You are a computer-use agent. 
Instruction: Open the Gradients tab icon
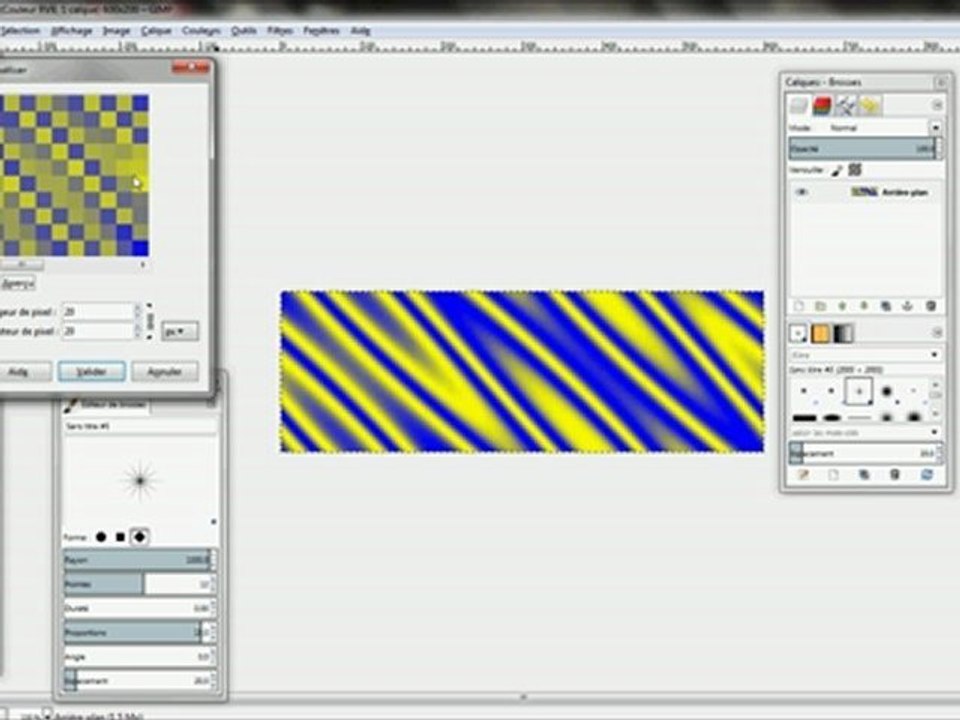coord(843,333)
